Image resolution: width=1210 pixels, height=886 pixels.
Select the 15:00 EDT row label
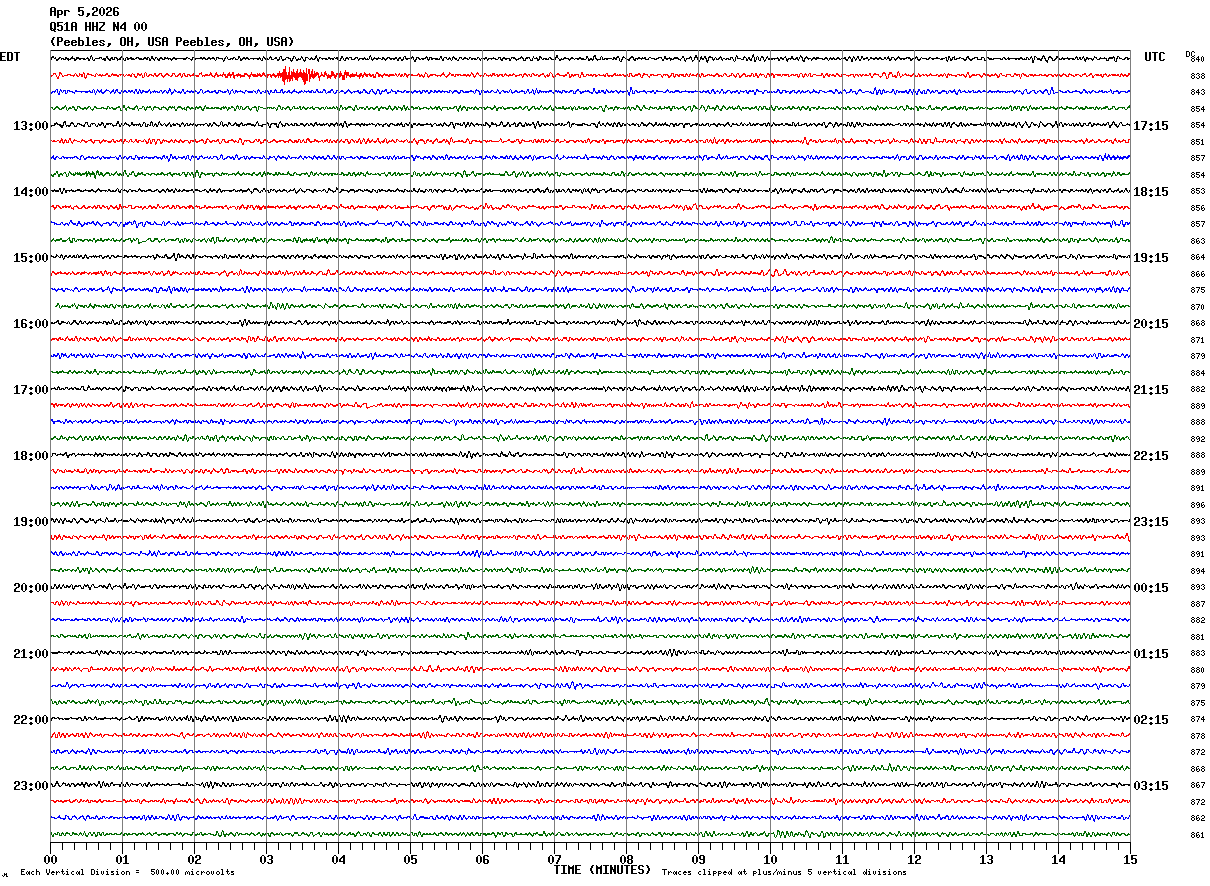30,258
